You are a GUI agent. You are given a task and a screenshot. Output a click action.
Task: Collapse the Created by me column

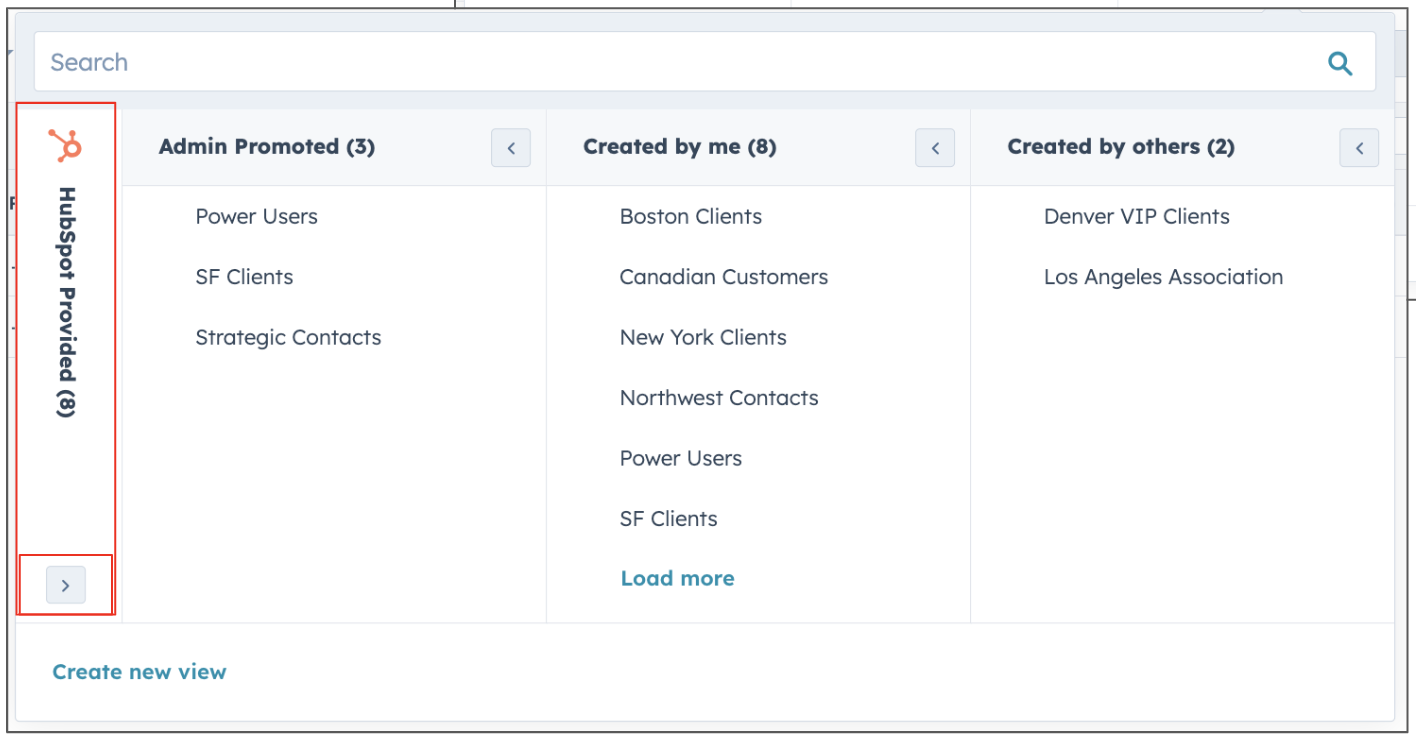point(935,148)
